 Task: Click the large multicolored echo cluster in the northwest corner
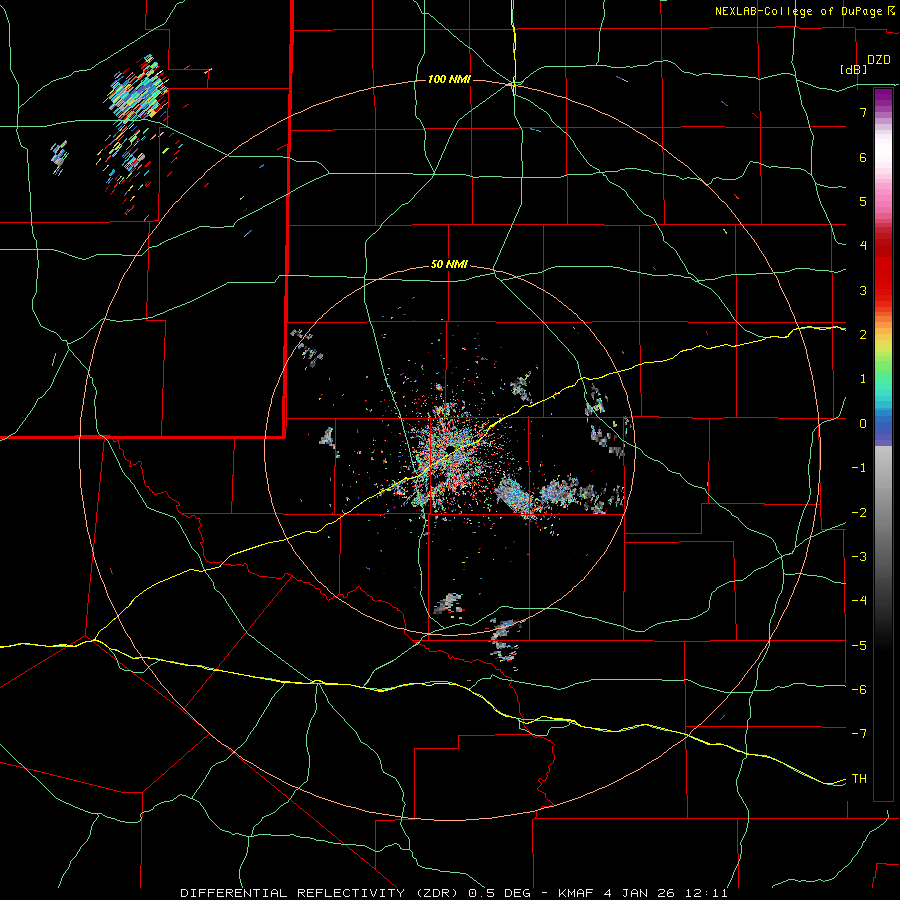pos(138,89)
